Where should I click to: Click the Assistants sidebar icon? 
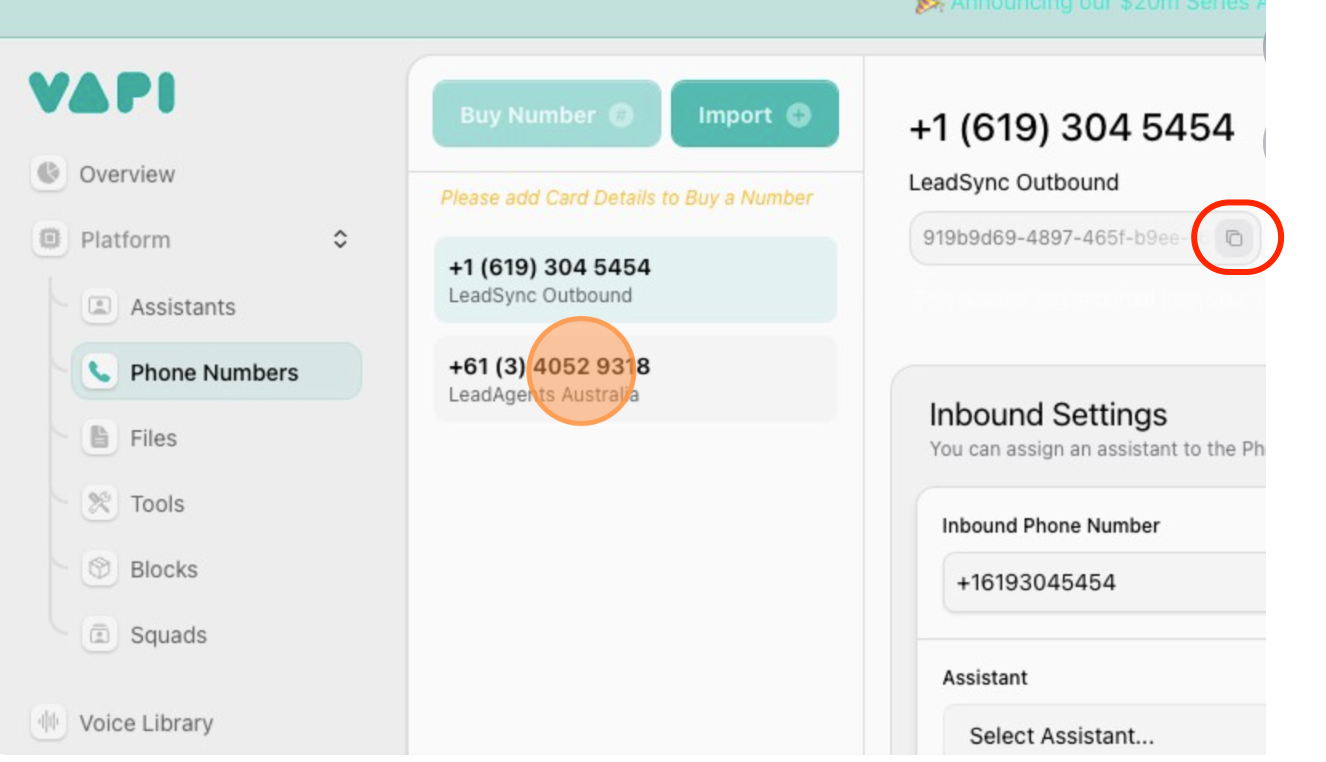(x=99, y=306)
